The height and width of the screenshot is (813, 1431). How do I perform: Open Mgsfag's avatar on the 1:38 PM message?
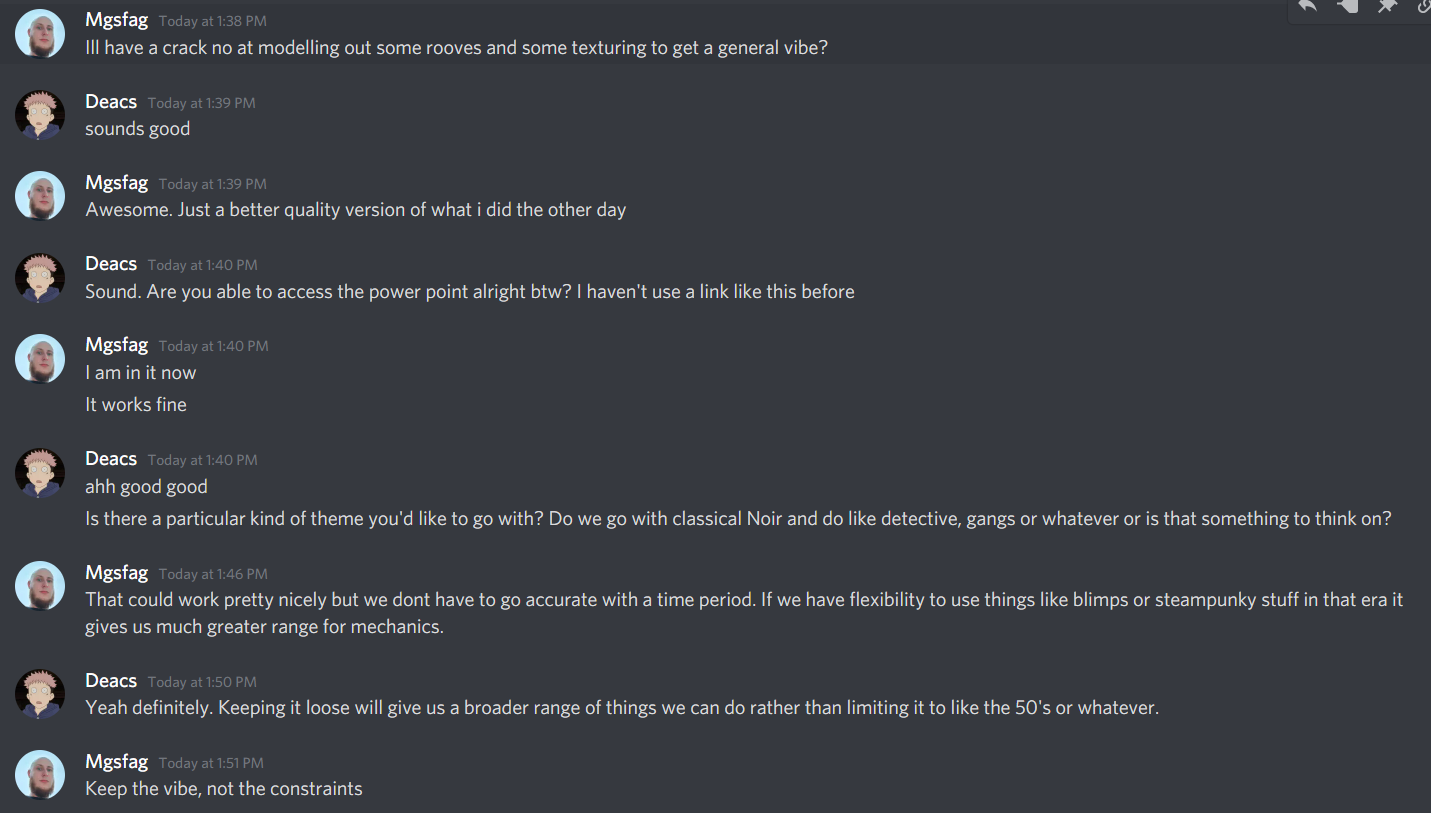point(40,34)
